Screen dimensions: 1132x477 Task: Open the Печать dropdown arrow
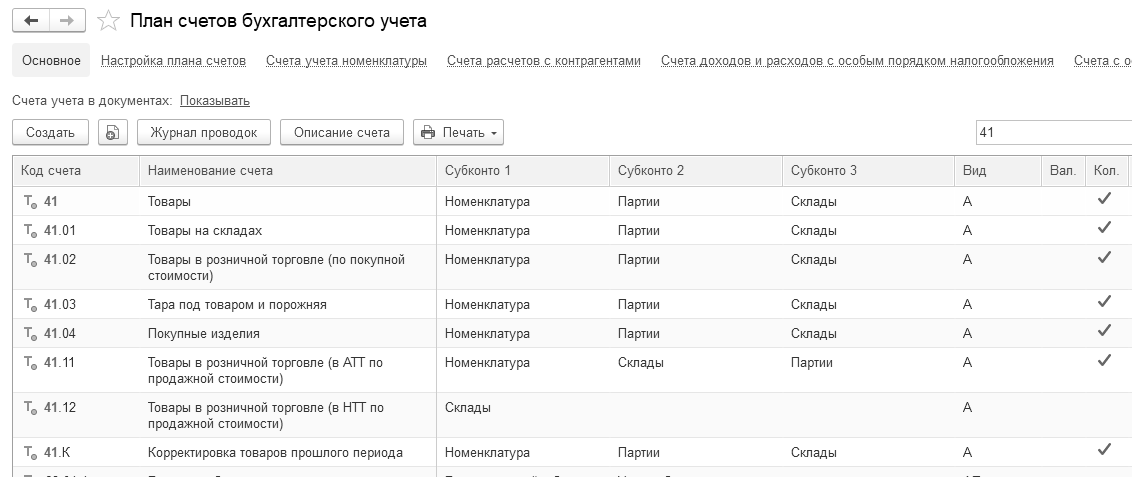[494, 133]
